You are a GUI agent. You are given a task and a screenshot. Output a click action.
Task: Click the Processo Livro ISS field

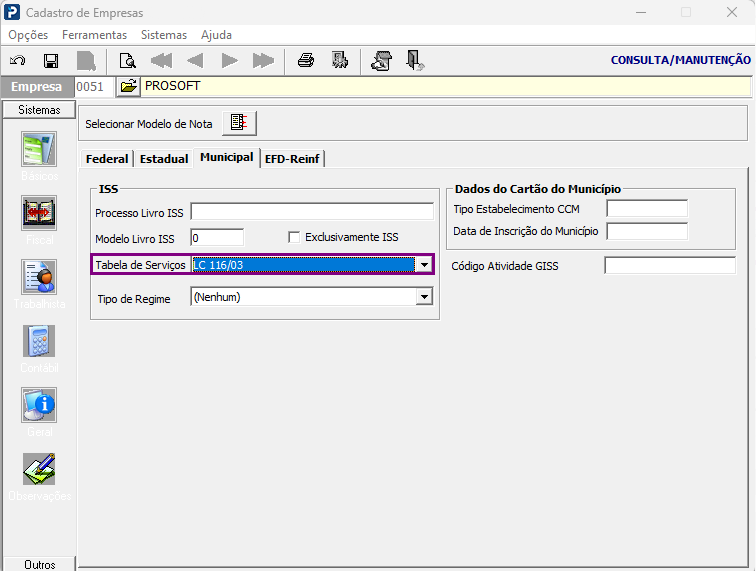pyautogui.click(x=312, y=212)
